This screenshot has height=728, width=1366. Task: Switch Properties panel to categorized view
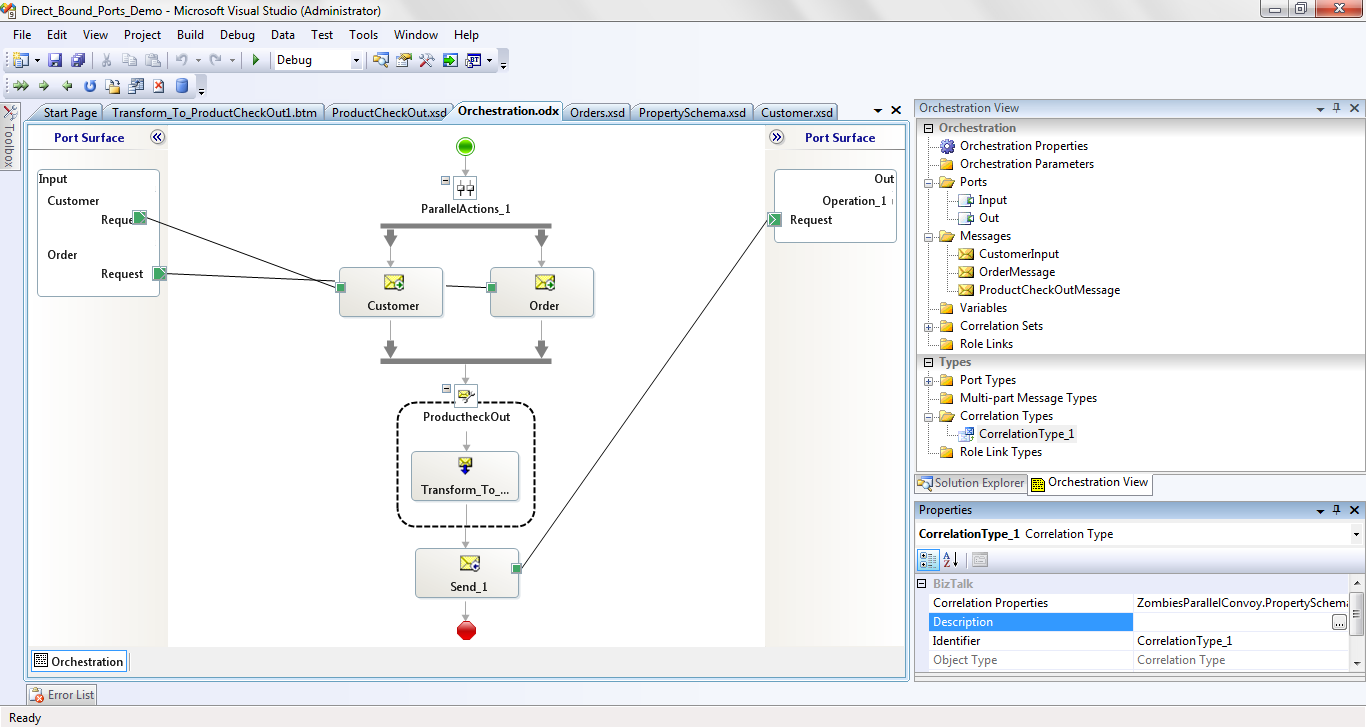[928, 560]
